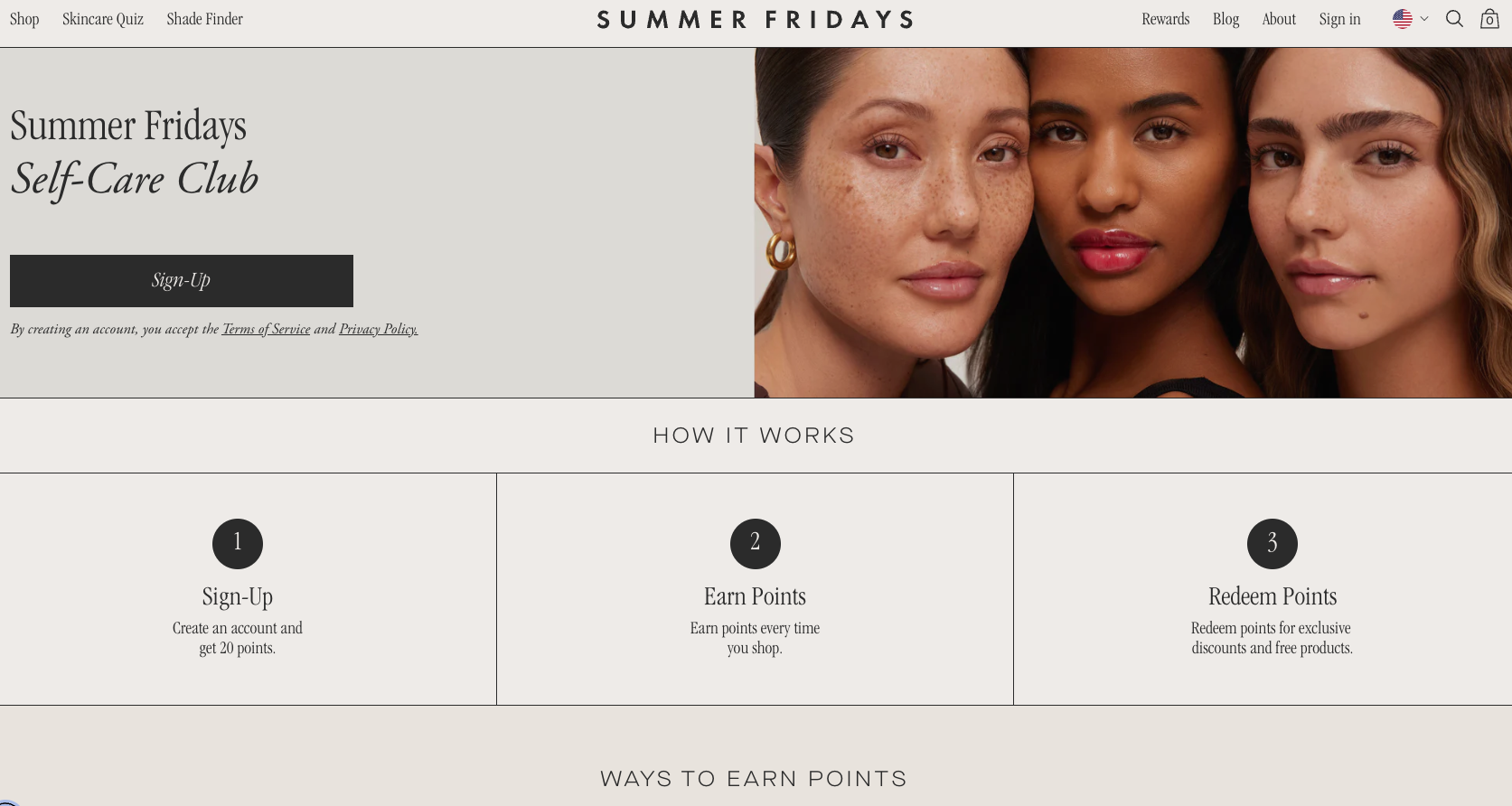
Task: Go to Shade Finder
Action: click(x=204, y=19)
